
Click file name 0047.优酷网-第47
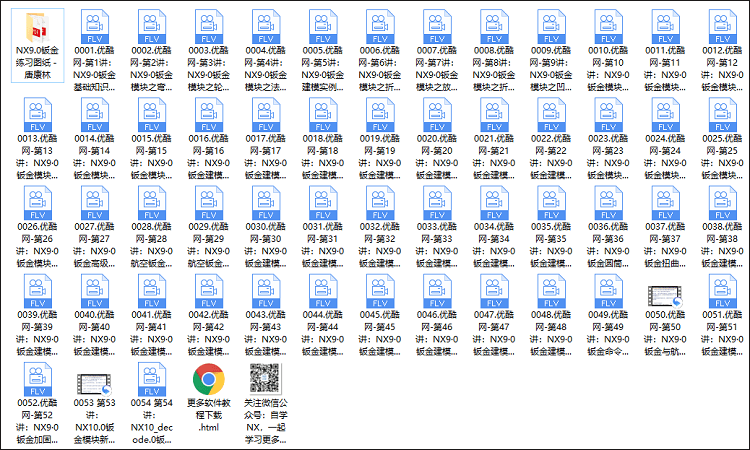click(494, 332)
